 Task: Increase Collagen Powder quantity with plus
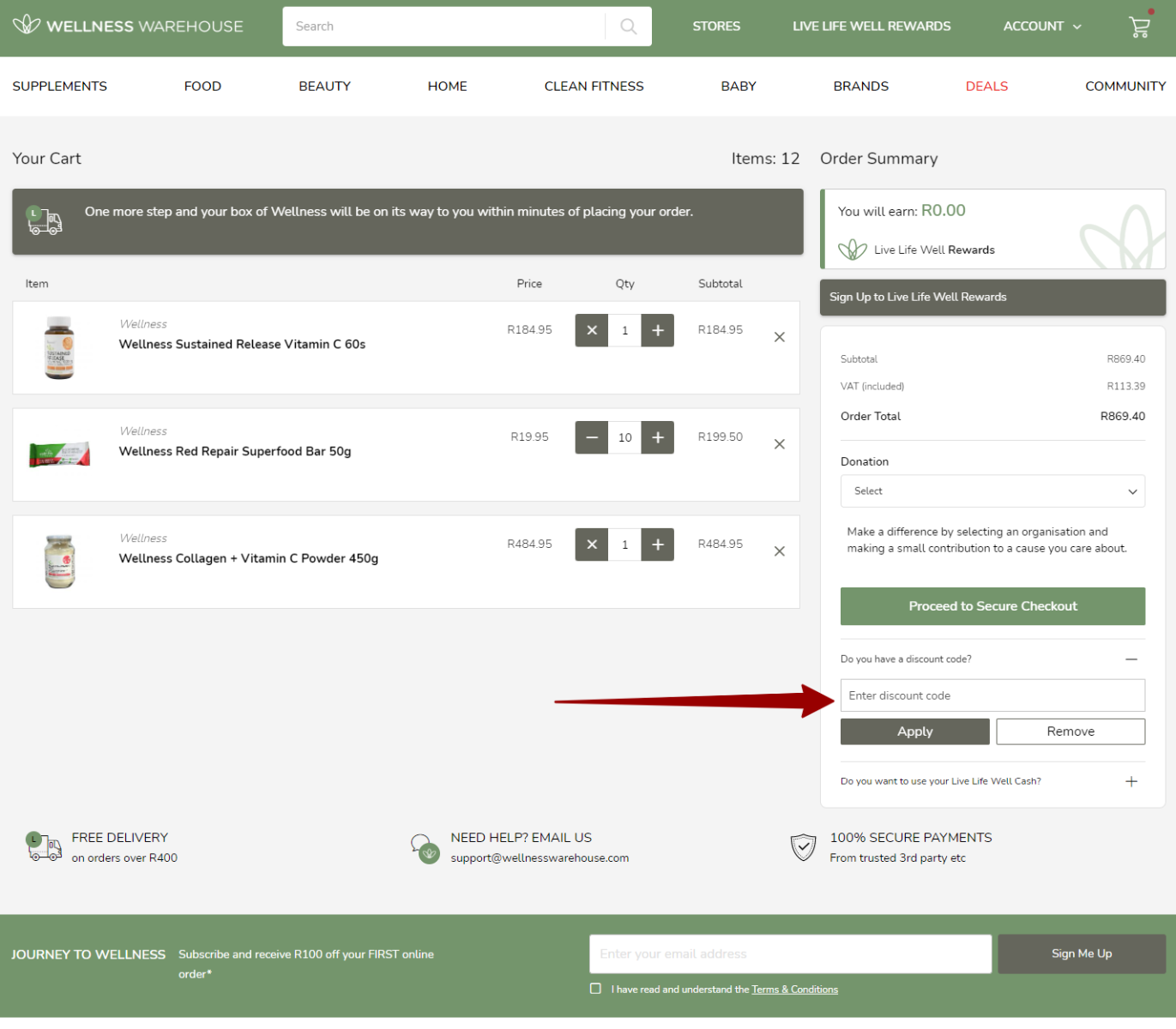[x=658, y=545]
